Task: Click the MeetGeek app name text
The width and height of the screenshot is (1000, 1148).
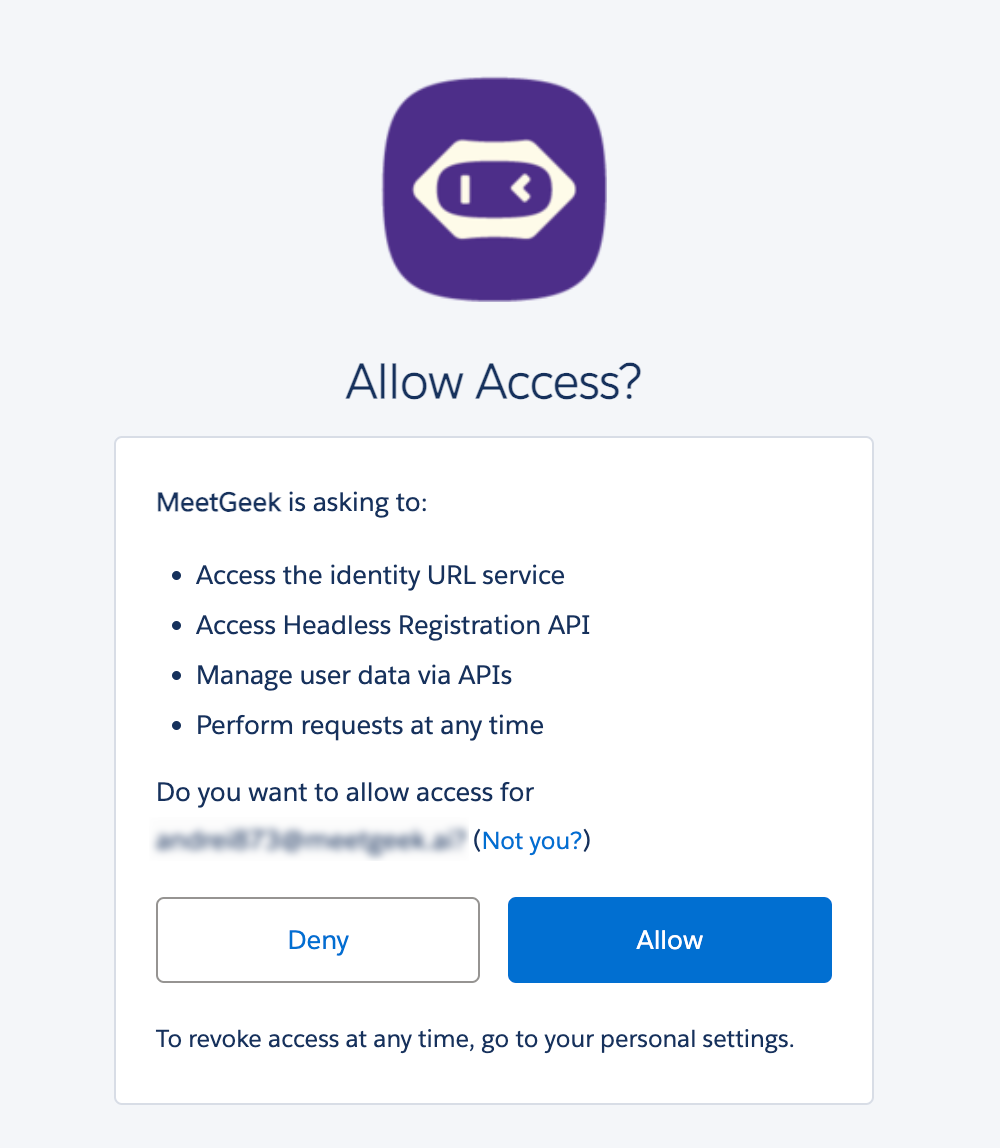Action: pos(219,502)
